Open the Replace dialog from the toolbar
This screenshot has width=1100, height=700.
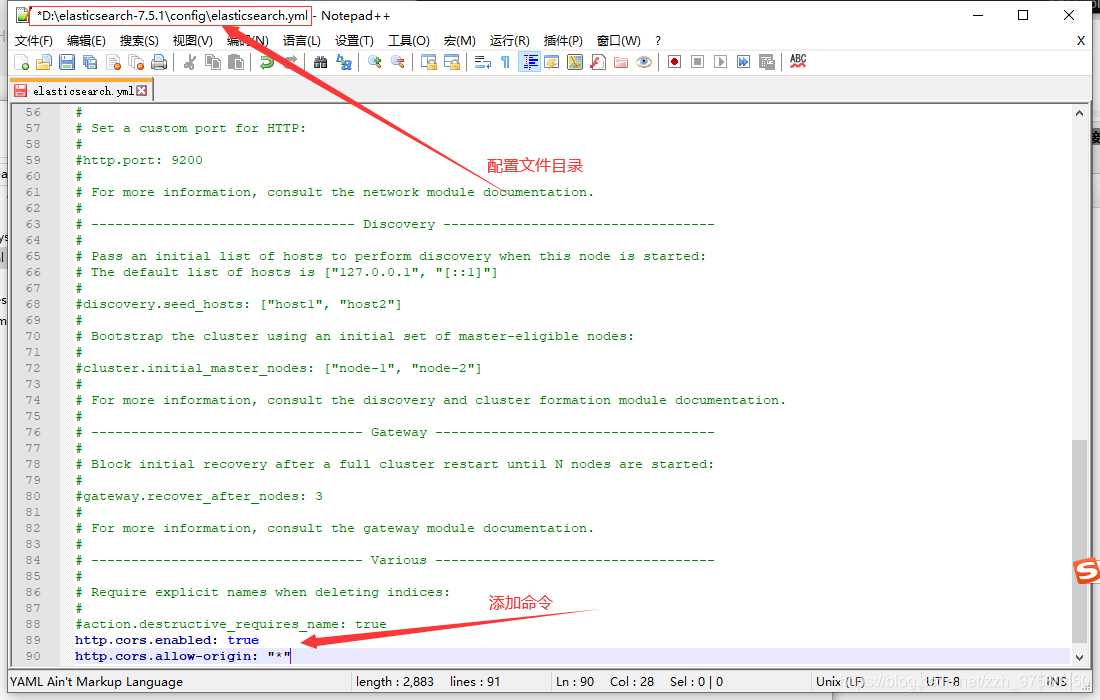[x=344, y=62]
